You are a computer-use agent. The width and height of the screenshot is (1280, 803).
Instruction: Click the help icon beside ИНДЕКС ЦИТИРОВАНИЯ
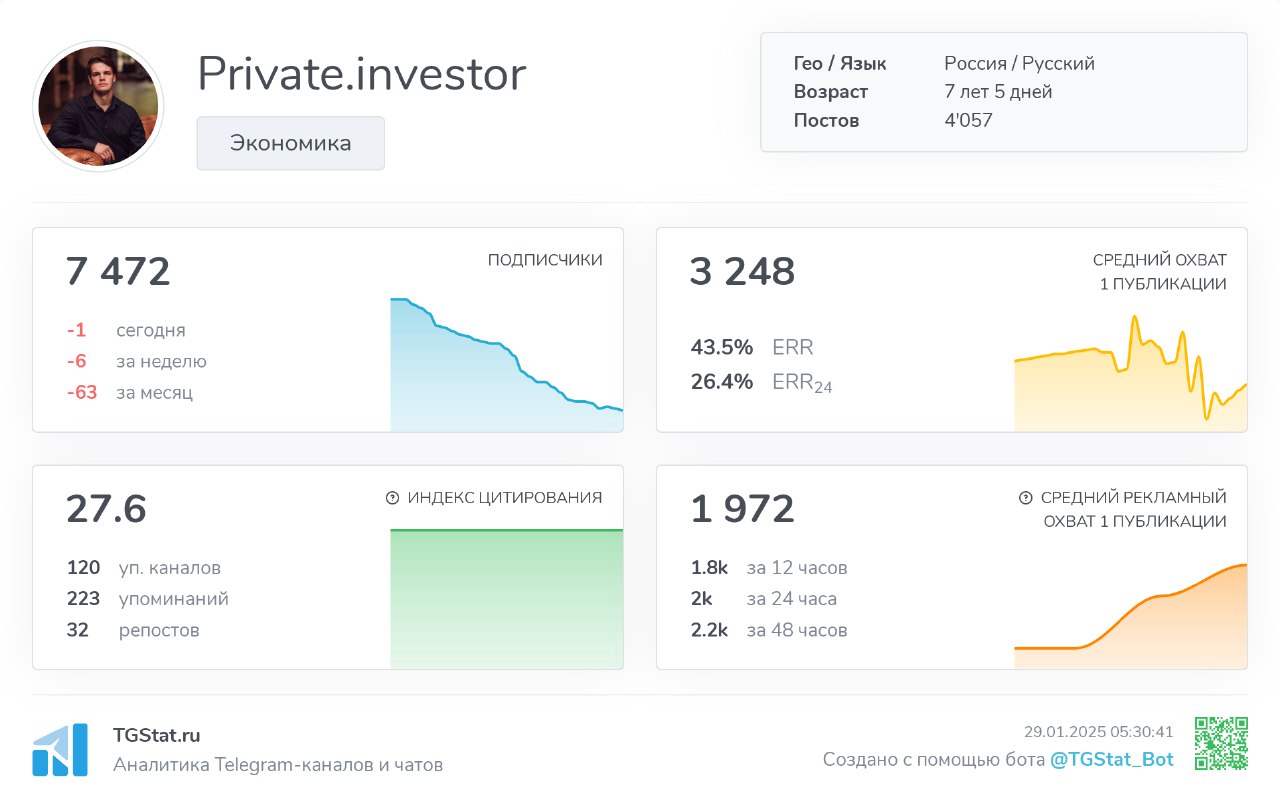pyautogui.click(x=392, y=497)
